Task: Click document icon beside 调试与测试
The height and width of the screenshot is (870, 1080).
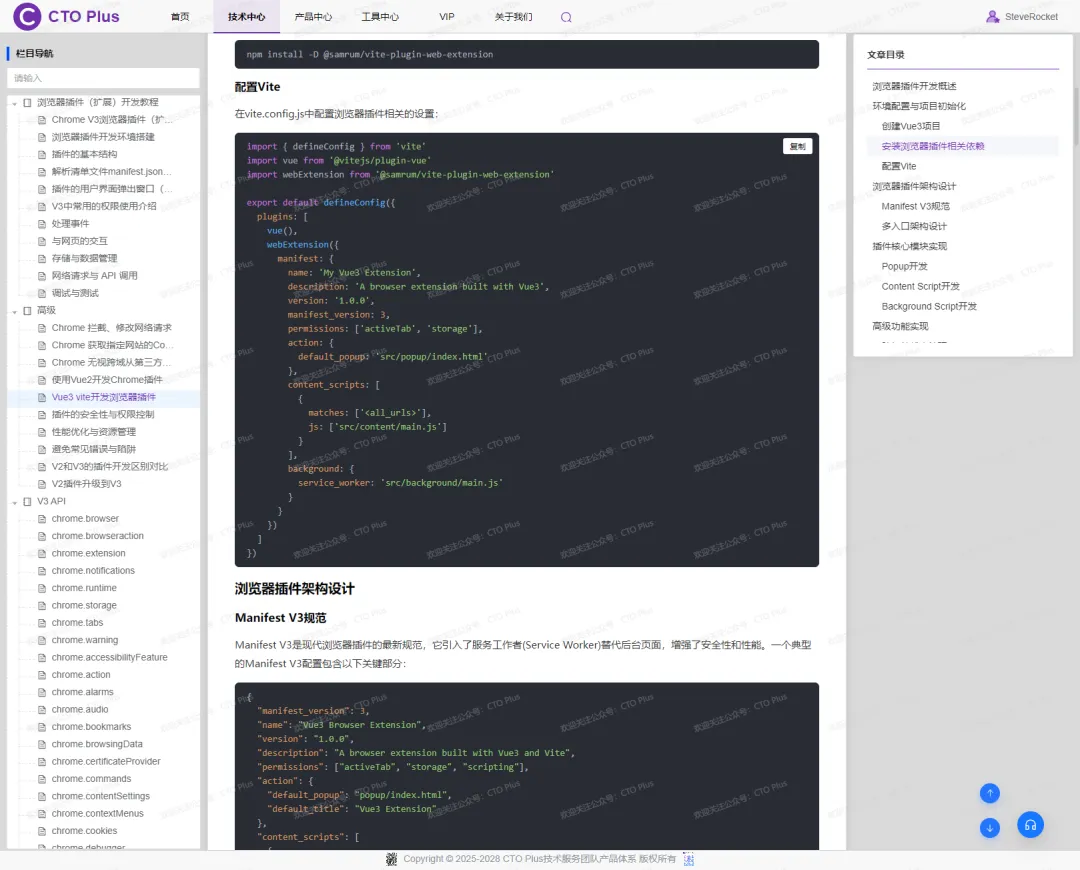Action: 42,293
